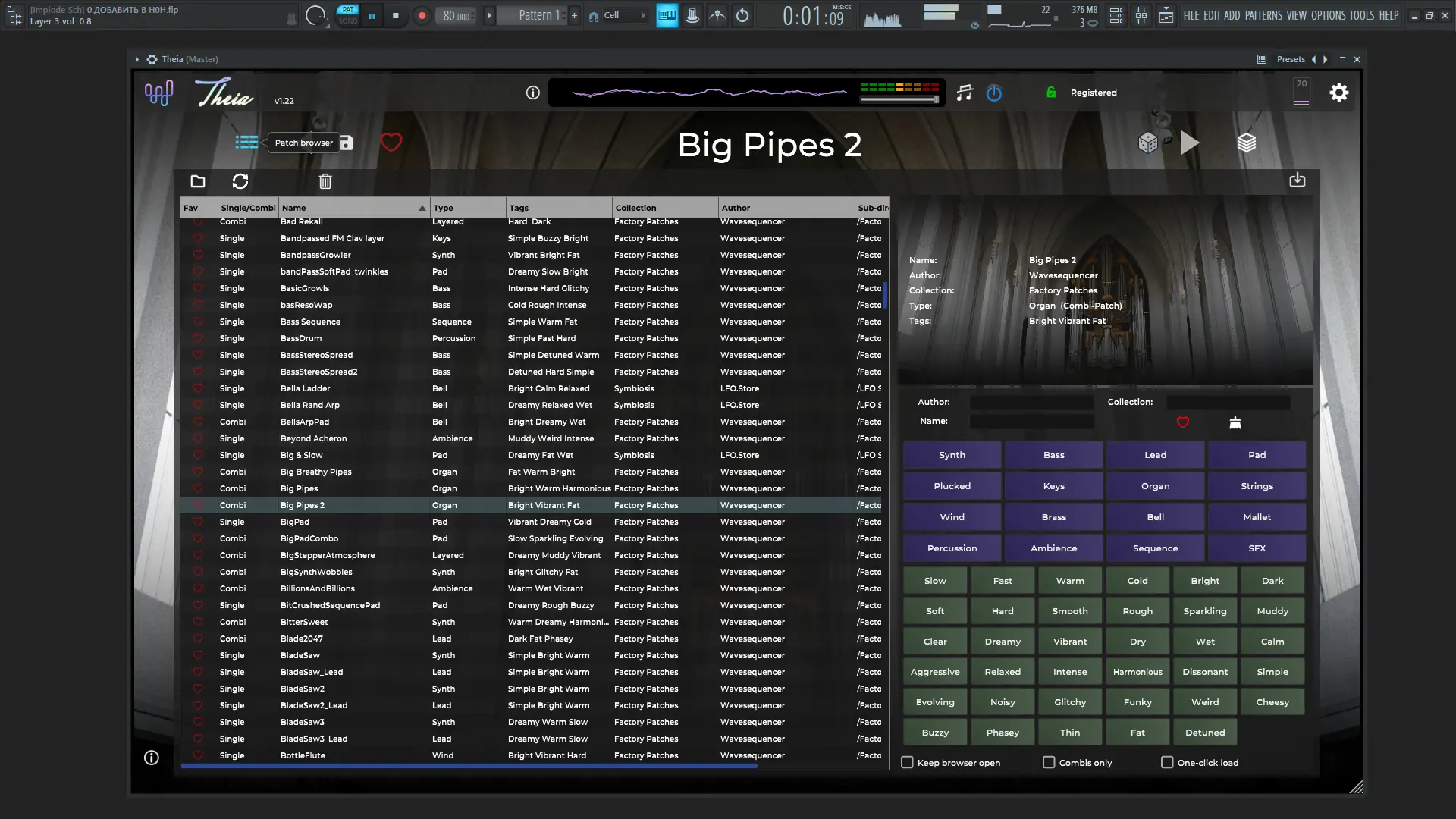Click the refresh patch list icon
The image size is (1456, 819).
coord(240,181)
